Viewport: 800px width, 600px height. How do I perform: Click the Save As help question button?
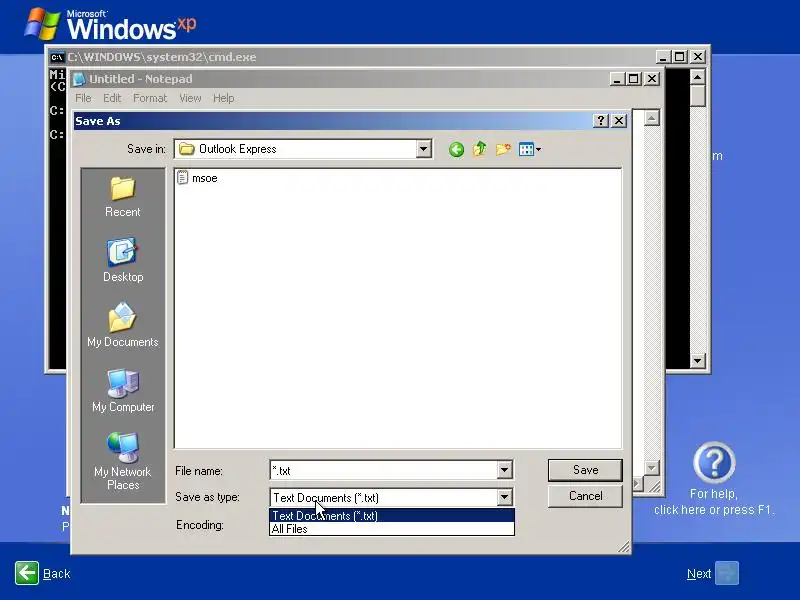[601, 121]
